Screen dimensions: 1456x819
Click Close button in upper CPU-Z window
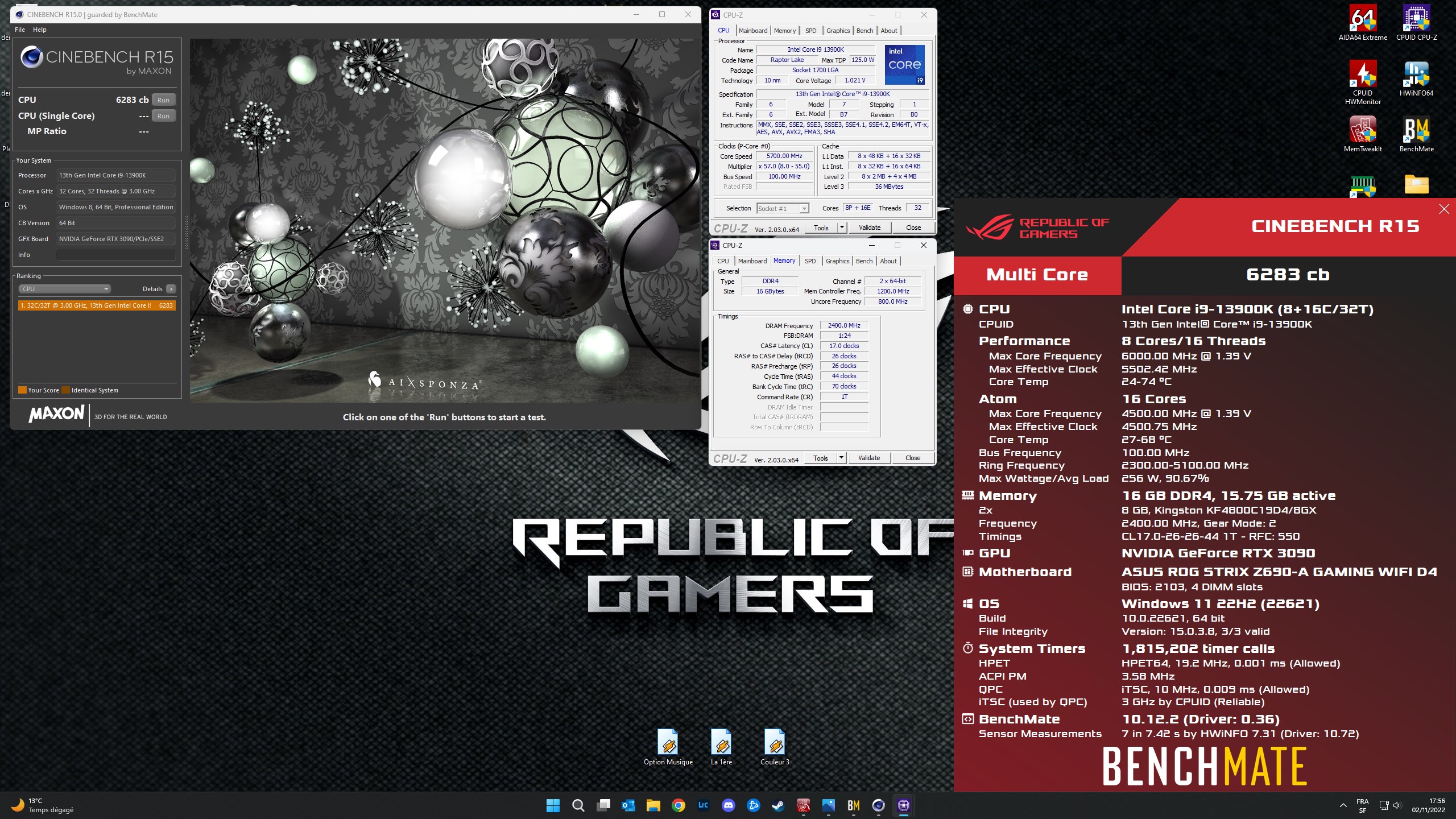coord(913,227)
